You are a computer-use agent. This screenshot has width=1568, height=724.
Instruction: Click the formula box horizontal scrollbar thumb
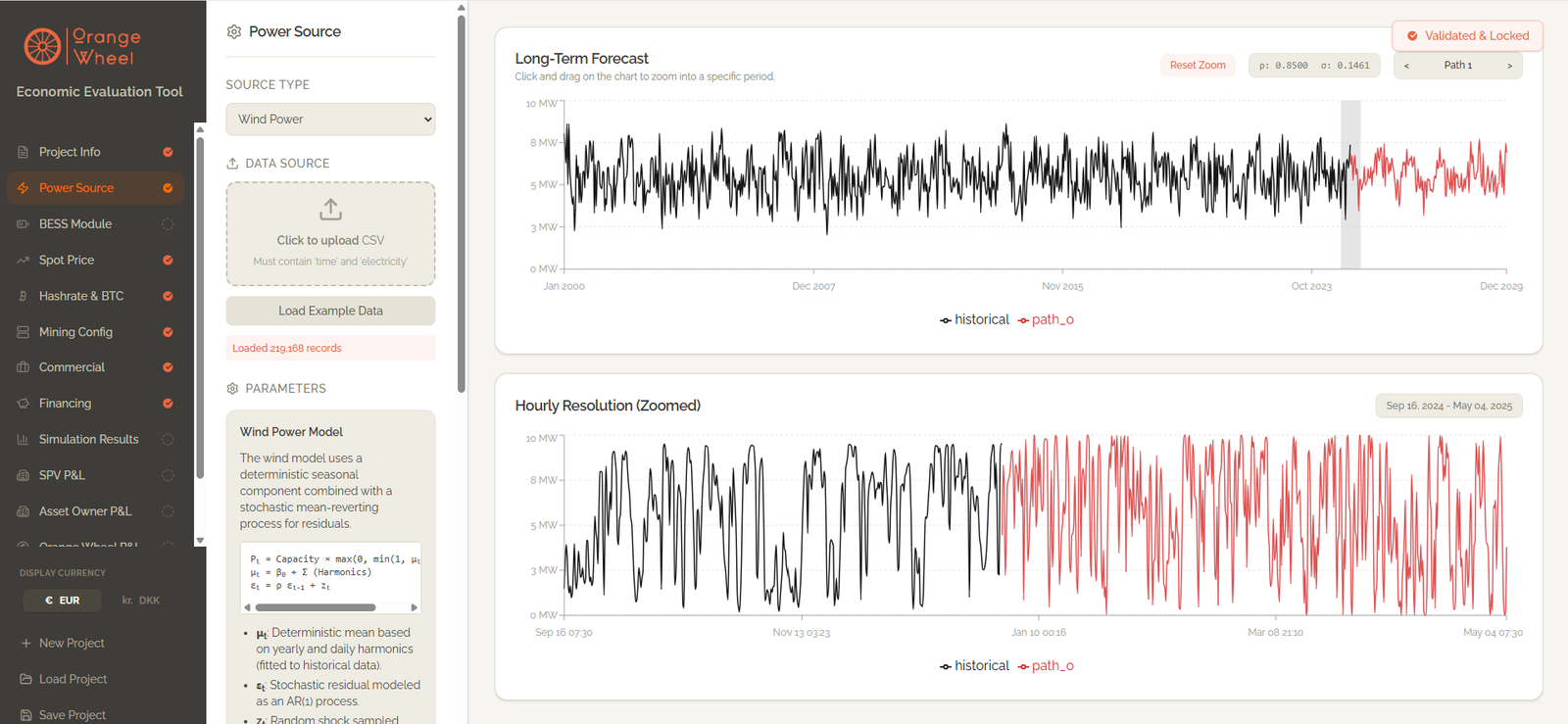coord(315,607)
